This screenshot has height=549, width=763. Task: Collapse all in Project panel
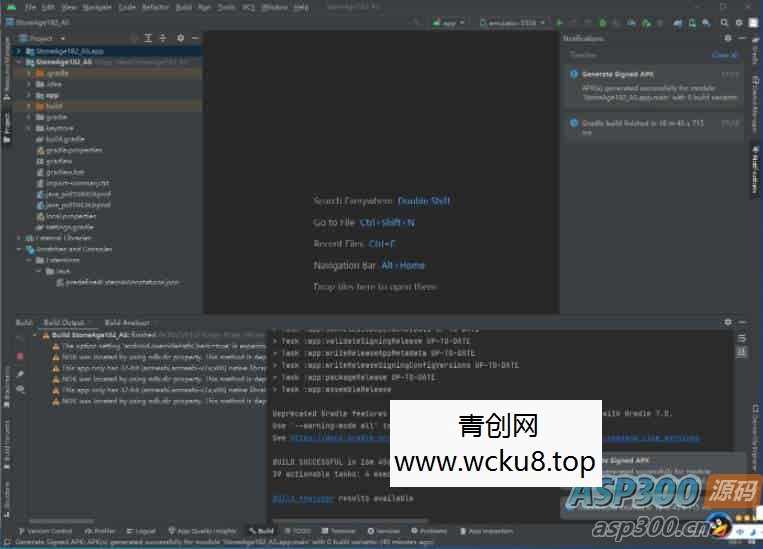point(165,38)
